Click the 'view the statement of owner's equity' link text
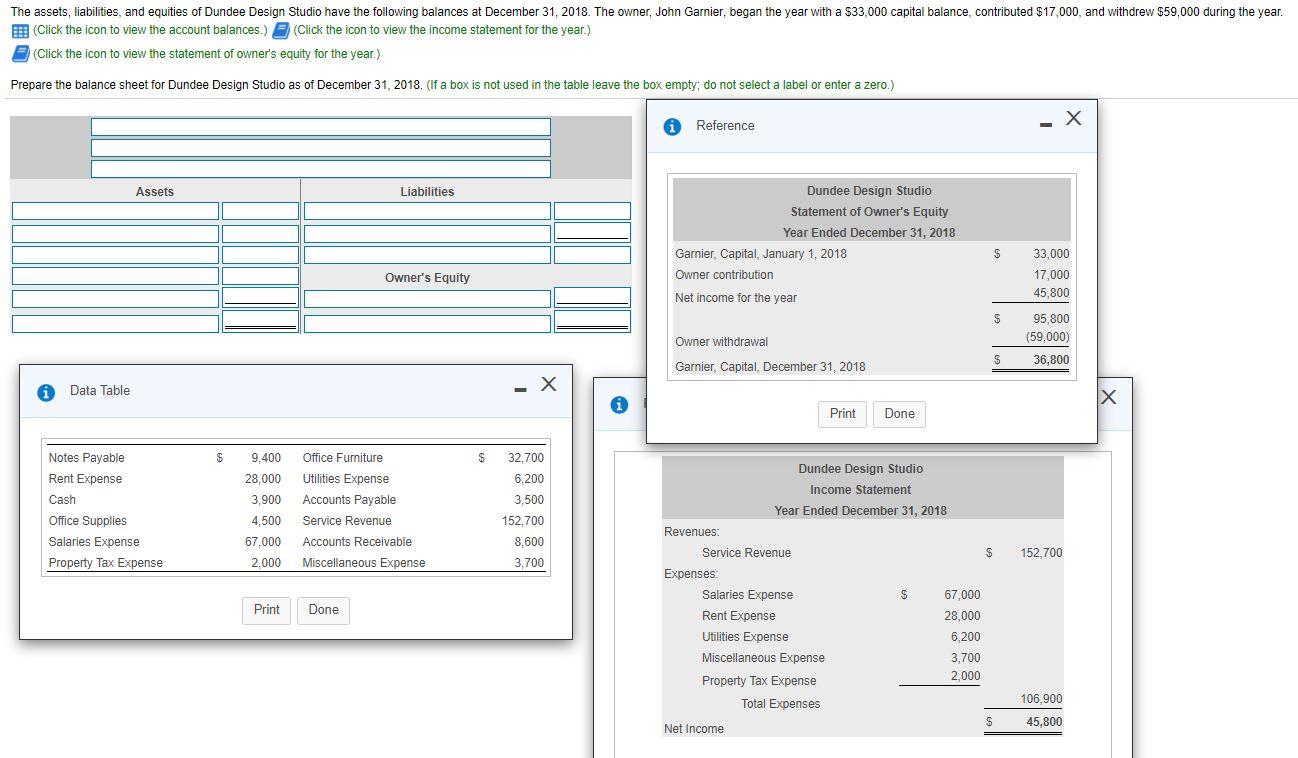1298x758 pixels. [x=206, y=54]
